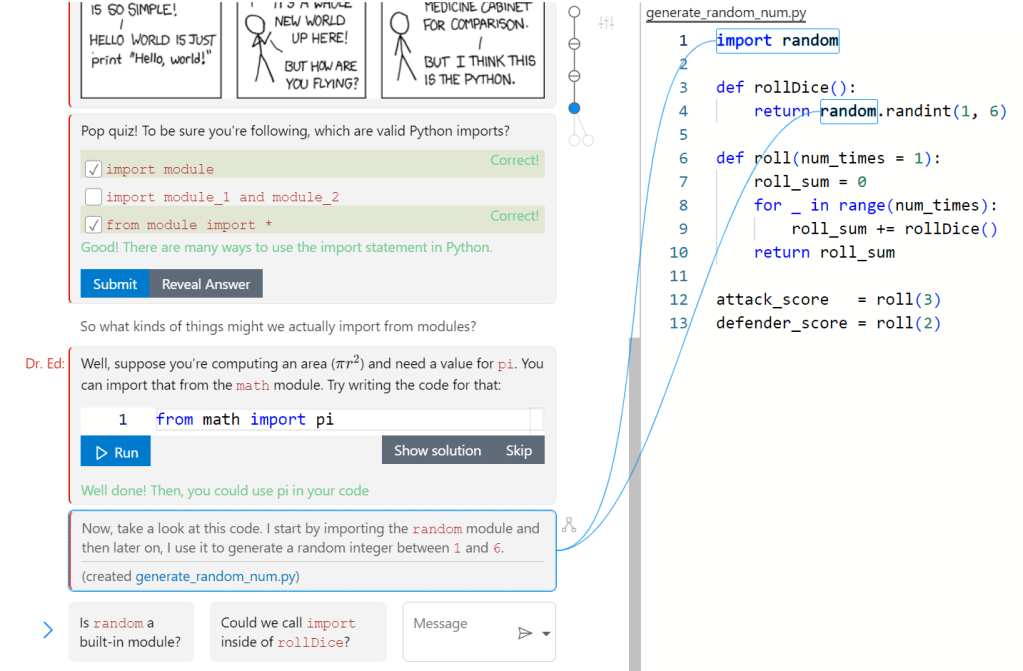Uncheck 'from module import *' checkbox

click(93, 224)
